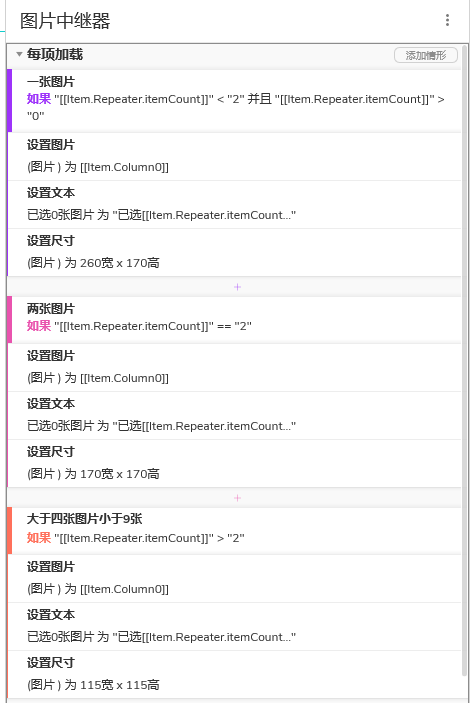Open 设置尺寸 action with 115宽 x 115高
470x703 pixels.
234,675
